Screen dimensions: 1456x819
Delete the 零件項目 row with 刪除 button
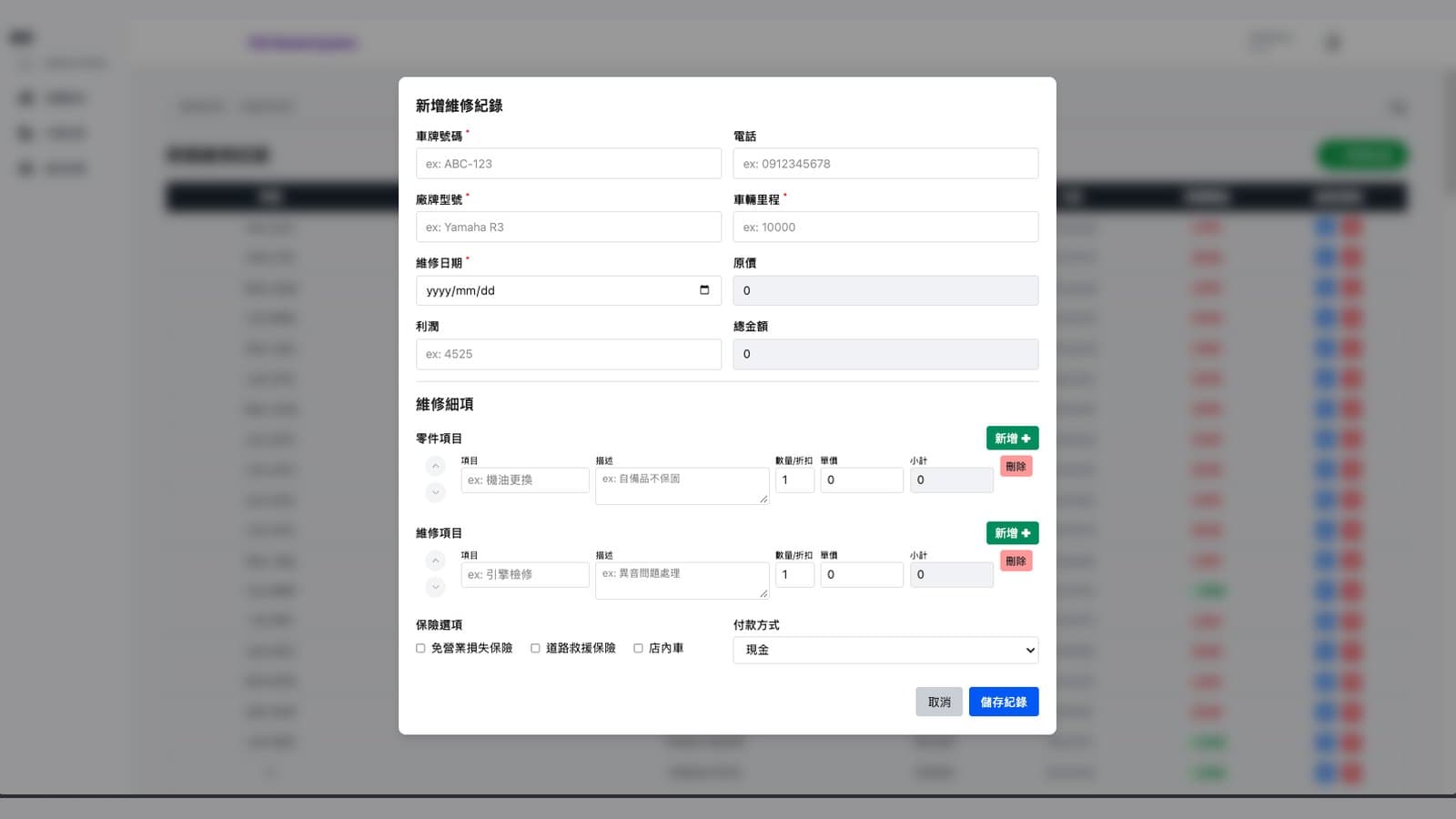pos(1016,466)
